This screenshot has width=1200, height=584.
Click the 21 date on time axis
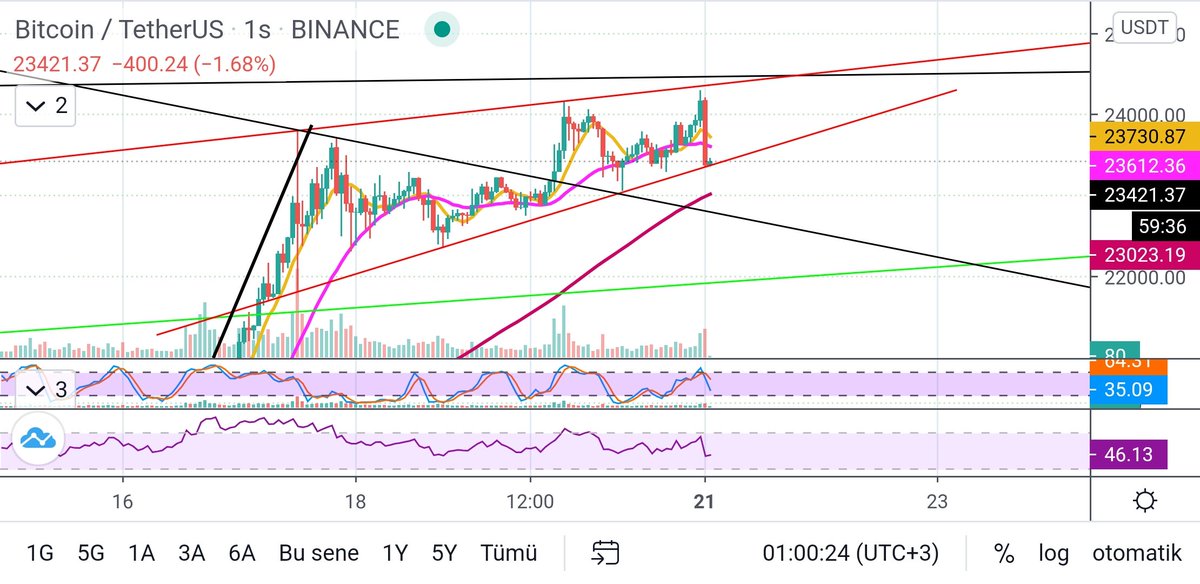(x=706, y=501)
